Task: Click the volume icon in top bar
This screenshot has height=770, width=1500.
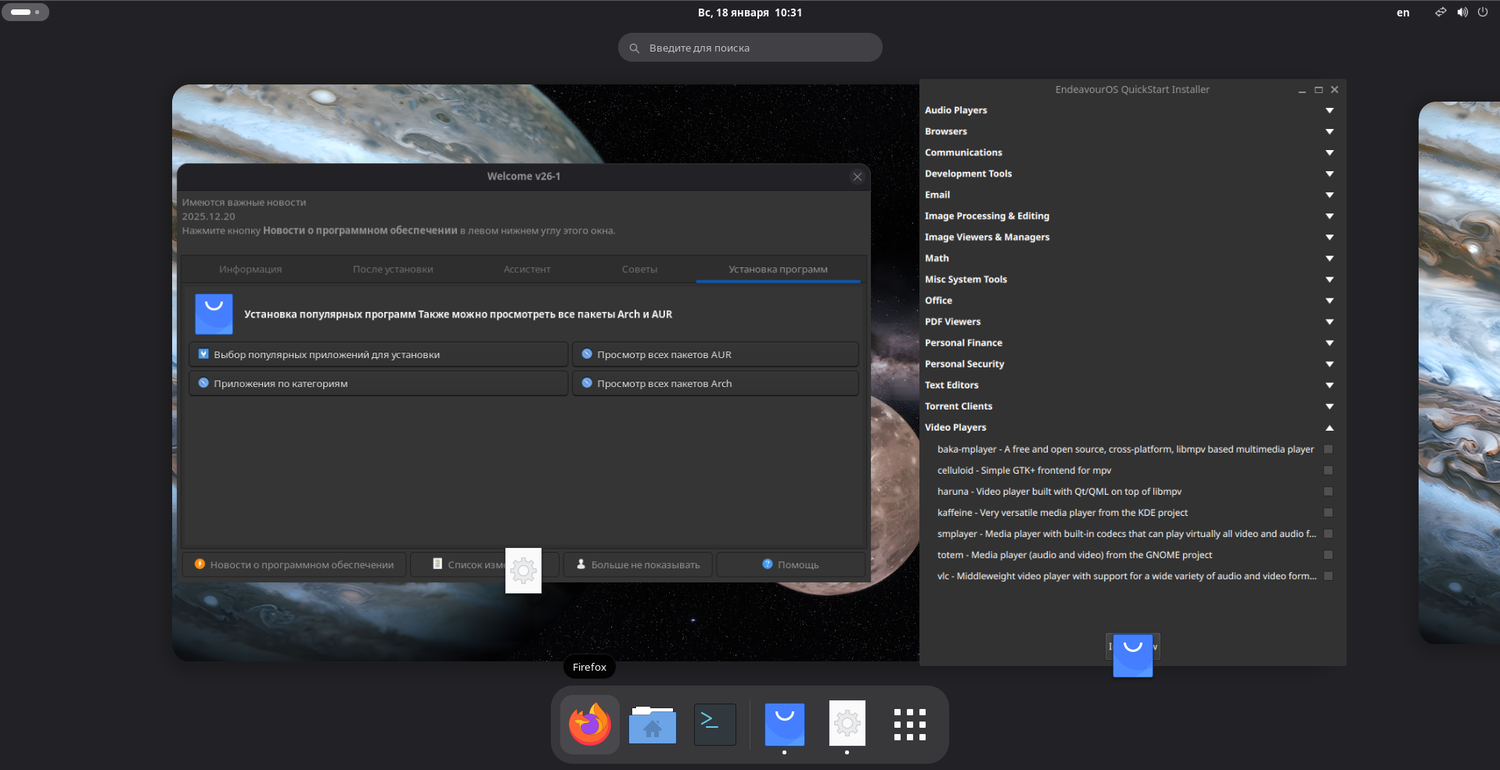Action: (1462, 13)
